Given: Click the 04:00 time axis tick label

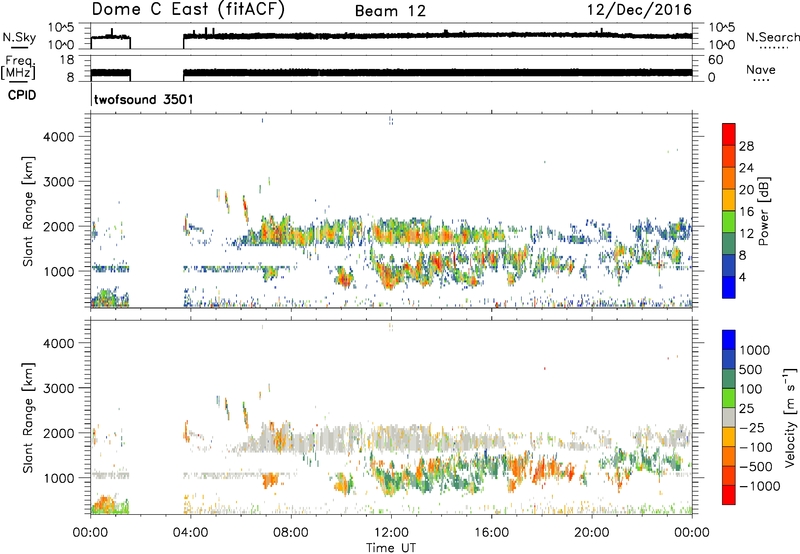Looking at the screenshot, I should click(x=191, y=533).
